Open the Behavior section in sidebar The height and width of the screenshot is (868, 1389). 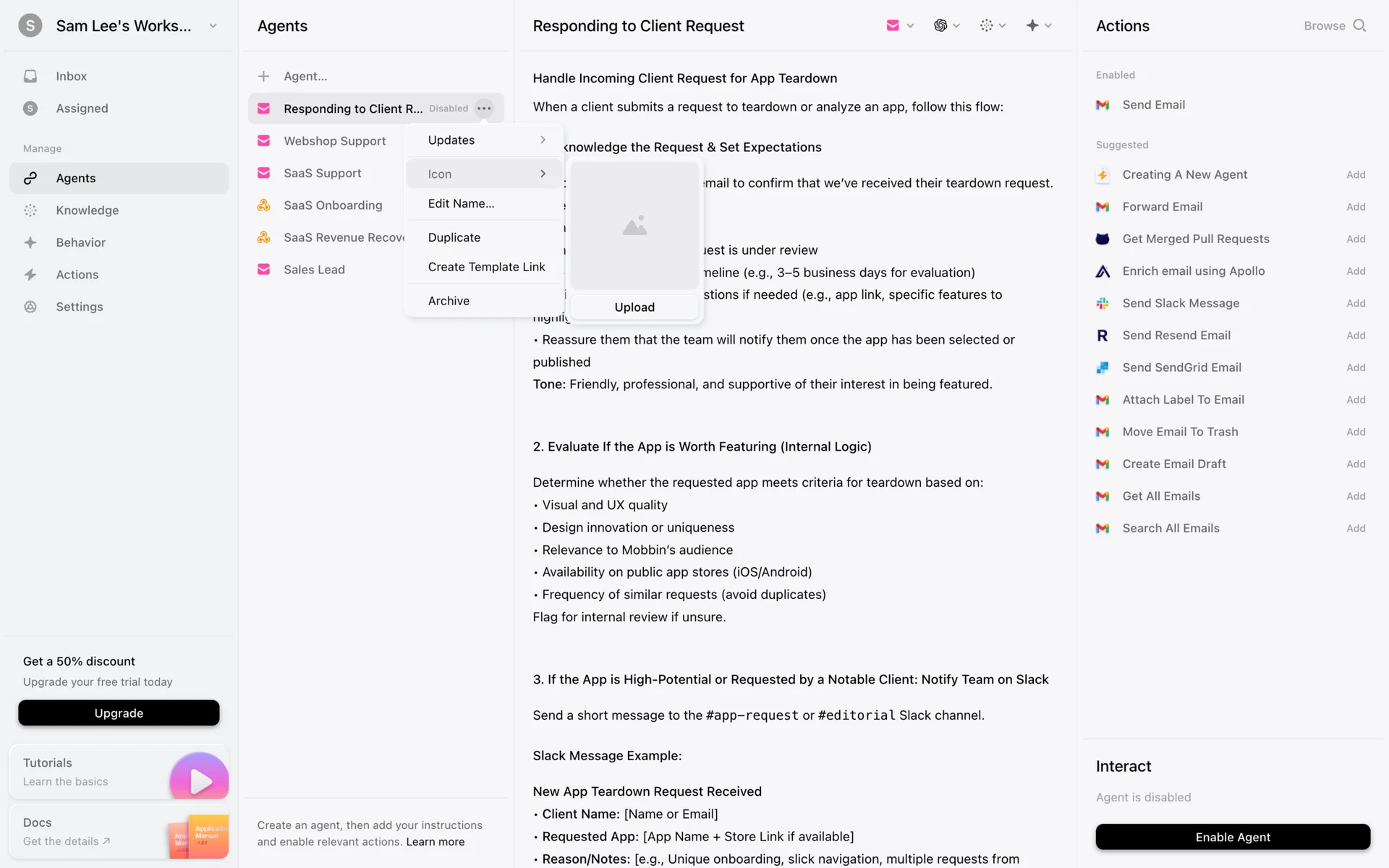pyautogui.click(x=80, y=242)
